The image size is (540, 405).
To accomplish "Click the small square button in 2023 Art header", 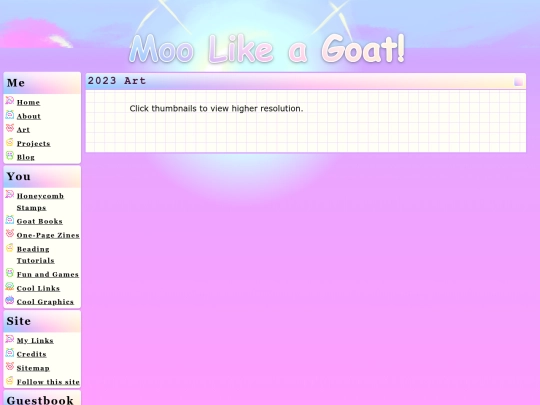I will coord(518,82).
